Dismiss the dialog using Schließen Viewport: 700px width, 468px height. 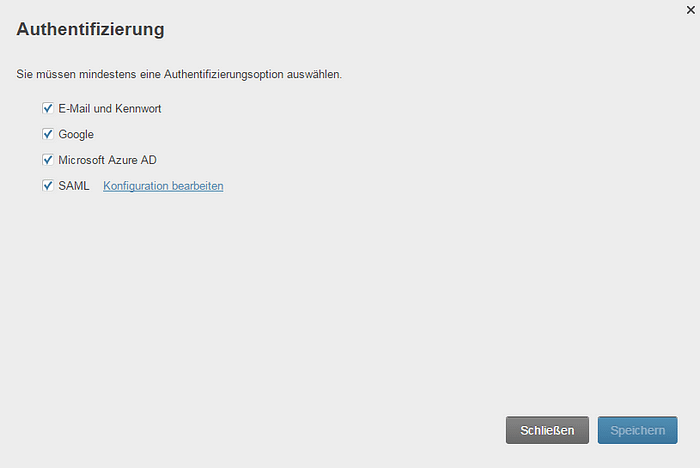547,430
